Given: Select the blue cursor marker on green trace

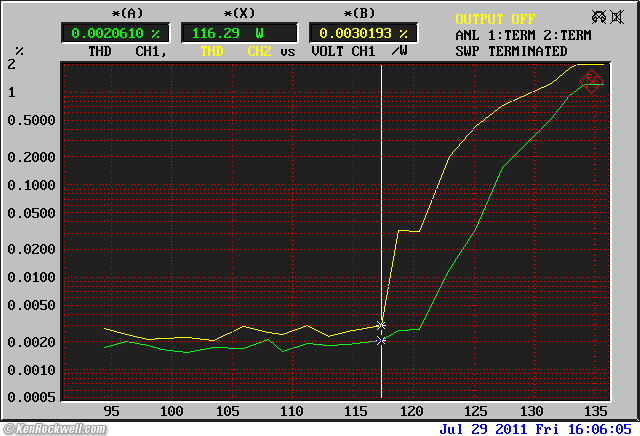Looking at the screenshot, I should click(381, 341).
